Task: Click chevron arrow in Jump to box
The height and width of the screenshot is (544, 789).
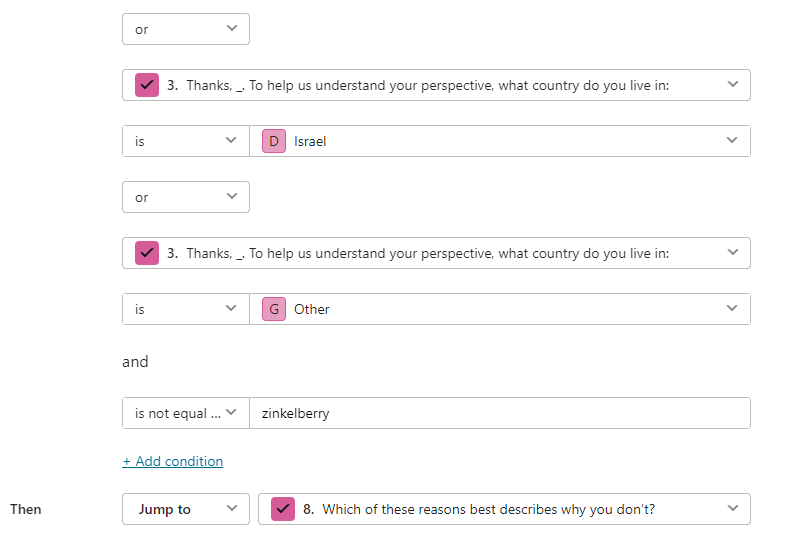Action: tap(231, 508)
